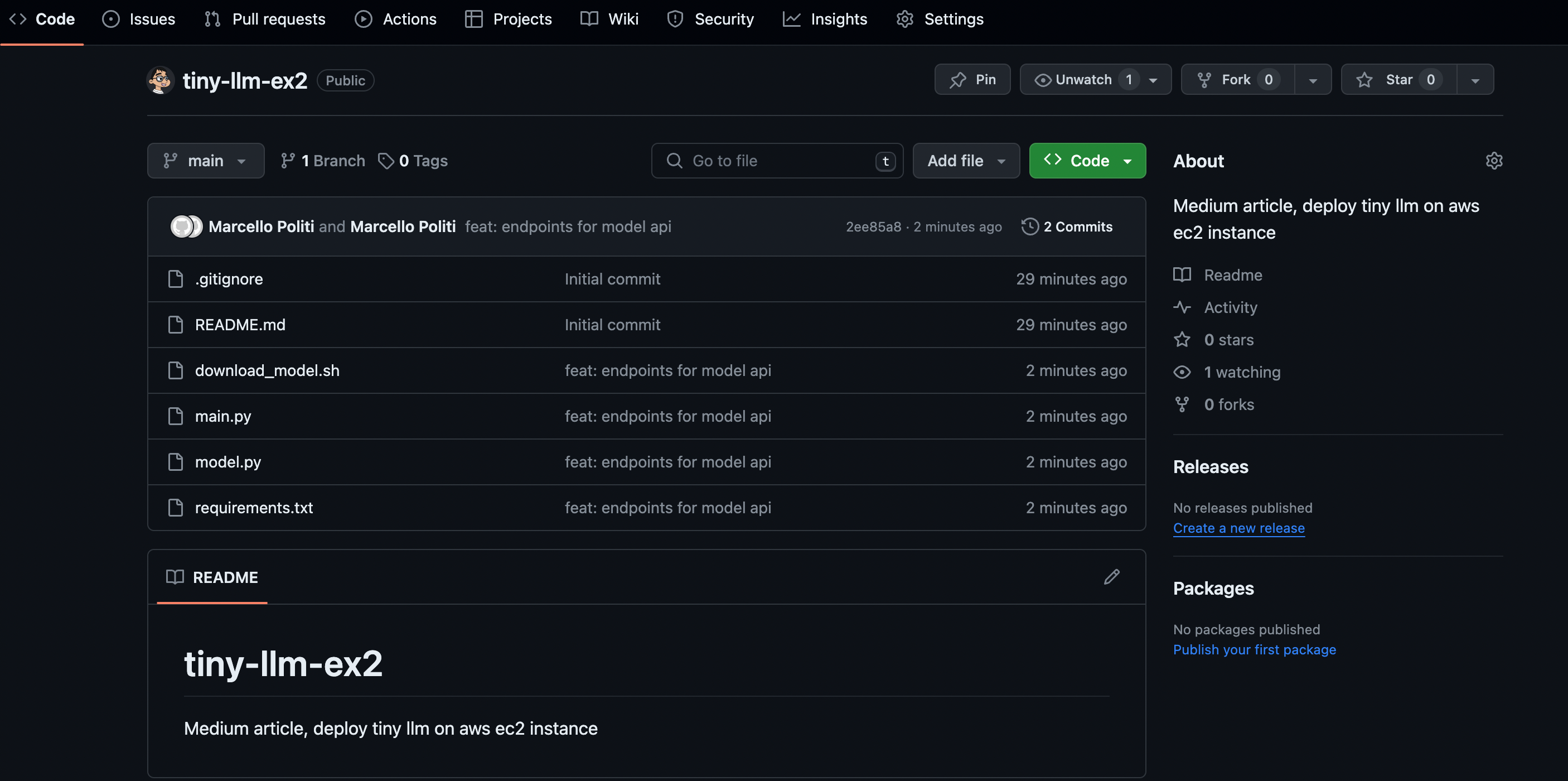Image resolution: width=1568 pixels, height=781 pixels.
Task: Open the main.py file
Action: 223,416
